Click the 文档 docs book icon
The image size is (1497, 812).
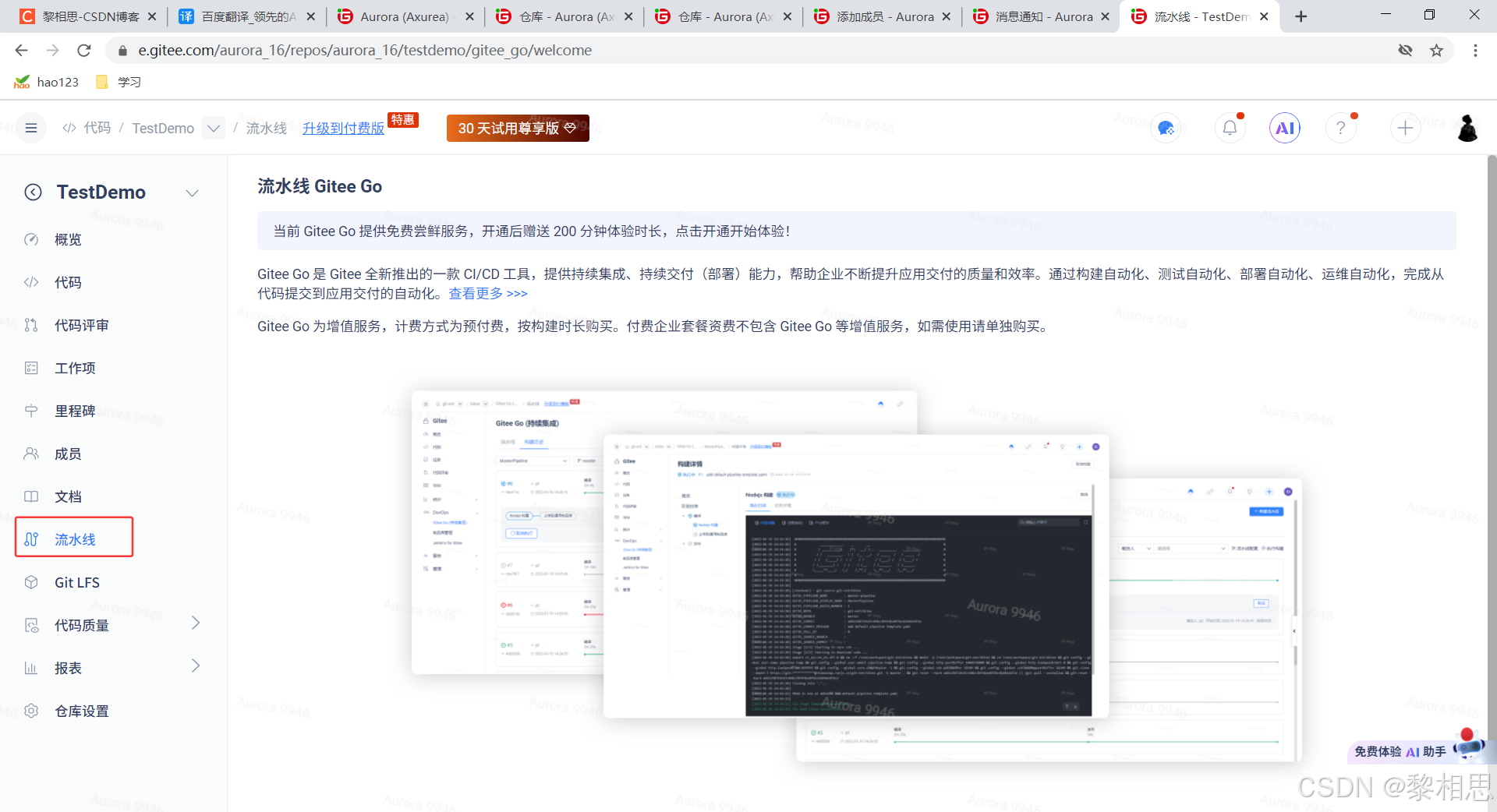31,496
